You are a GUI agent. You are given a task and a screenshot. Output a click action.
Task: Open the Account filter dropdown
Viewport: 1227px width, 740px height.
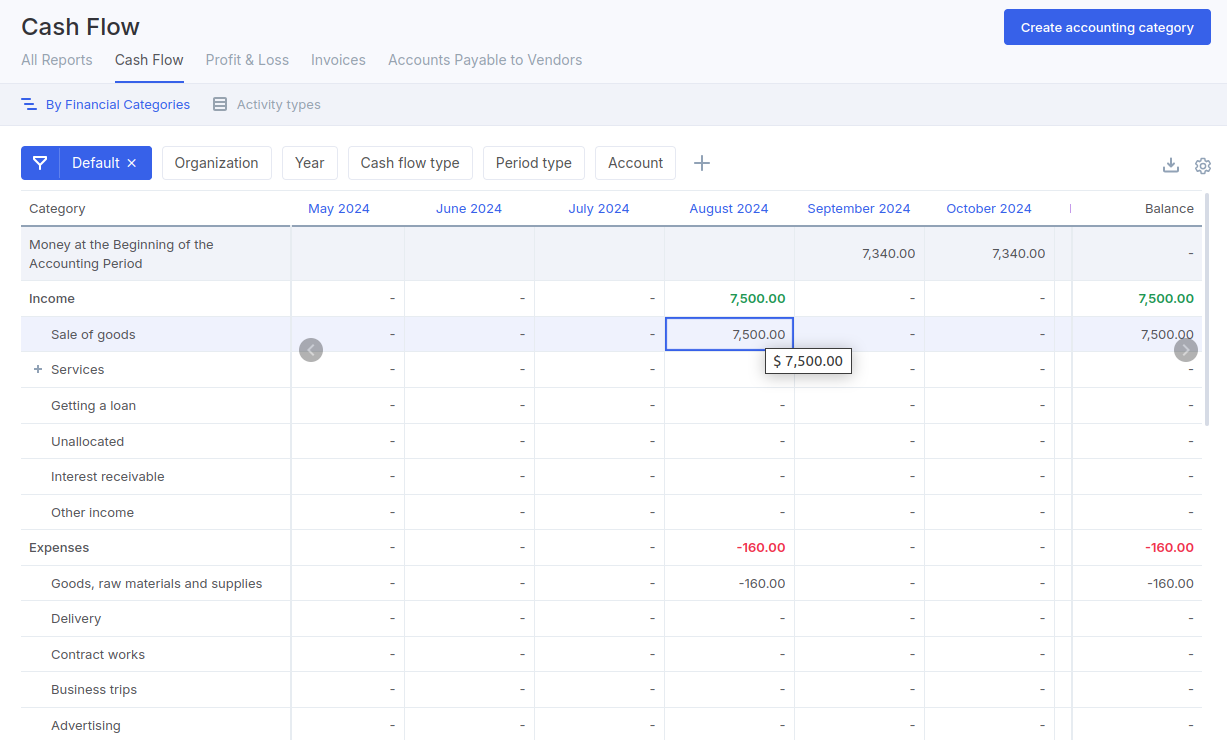coord(635,163)
